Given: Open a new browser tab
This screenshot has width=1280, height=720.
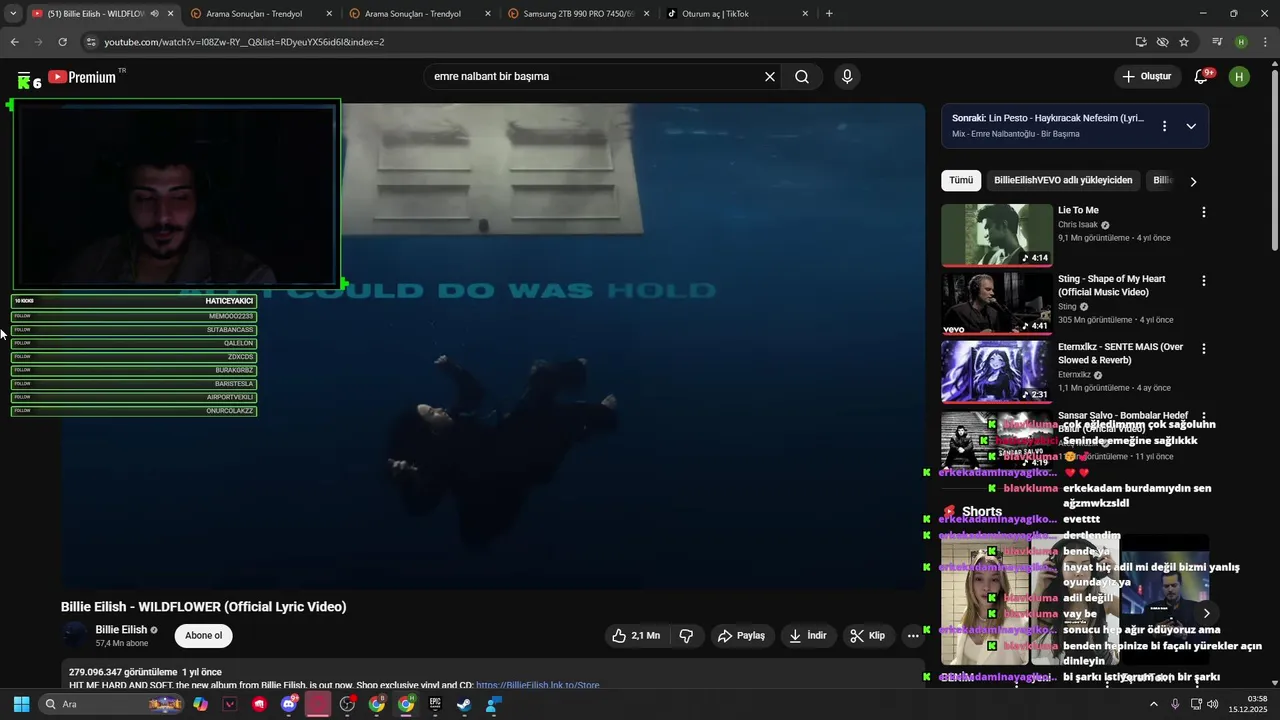Looking at the screenshot, I should pos(829,14).
